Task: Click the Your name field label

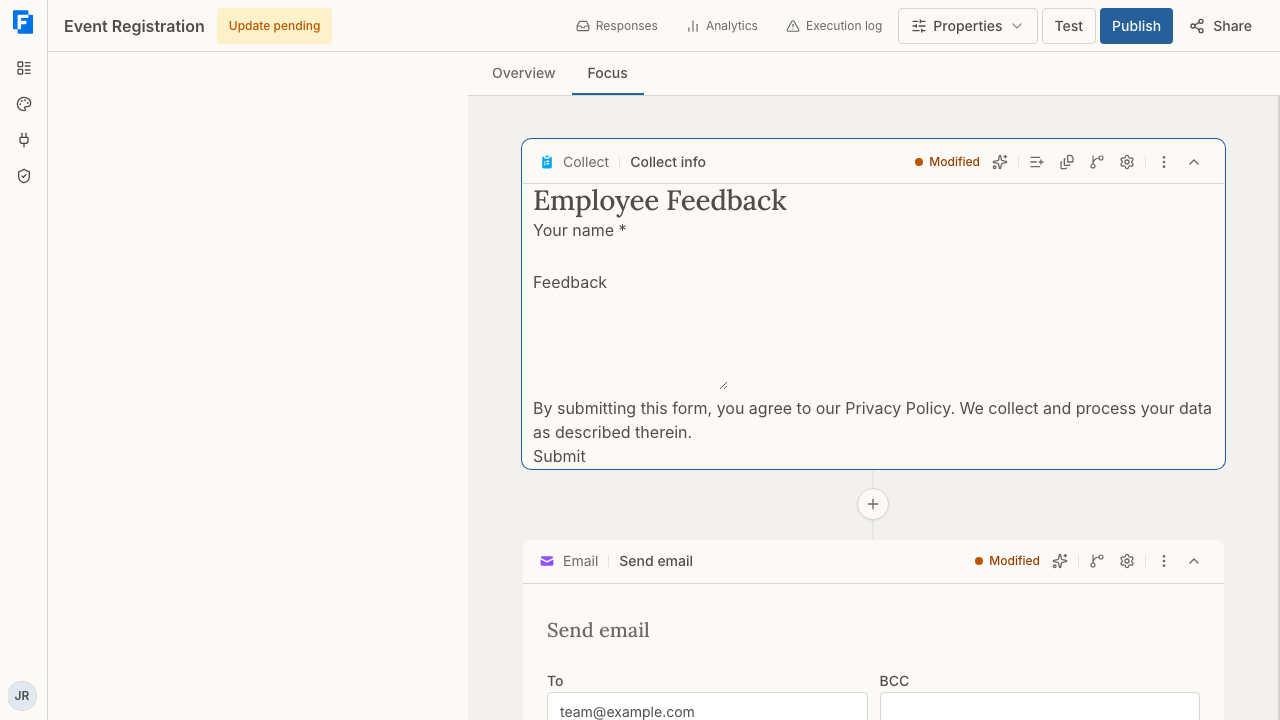Action: click(x=580, y=230)
